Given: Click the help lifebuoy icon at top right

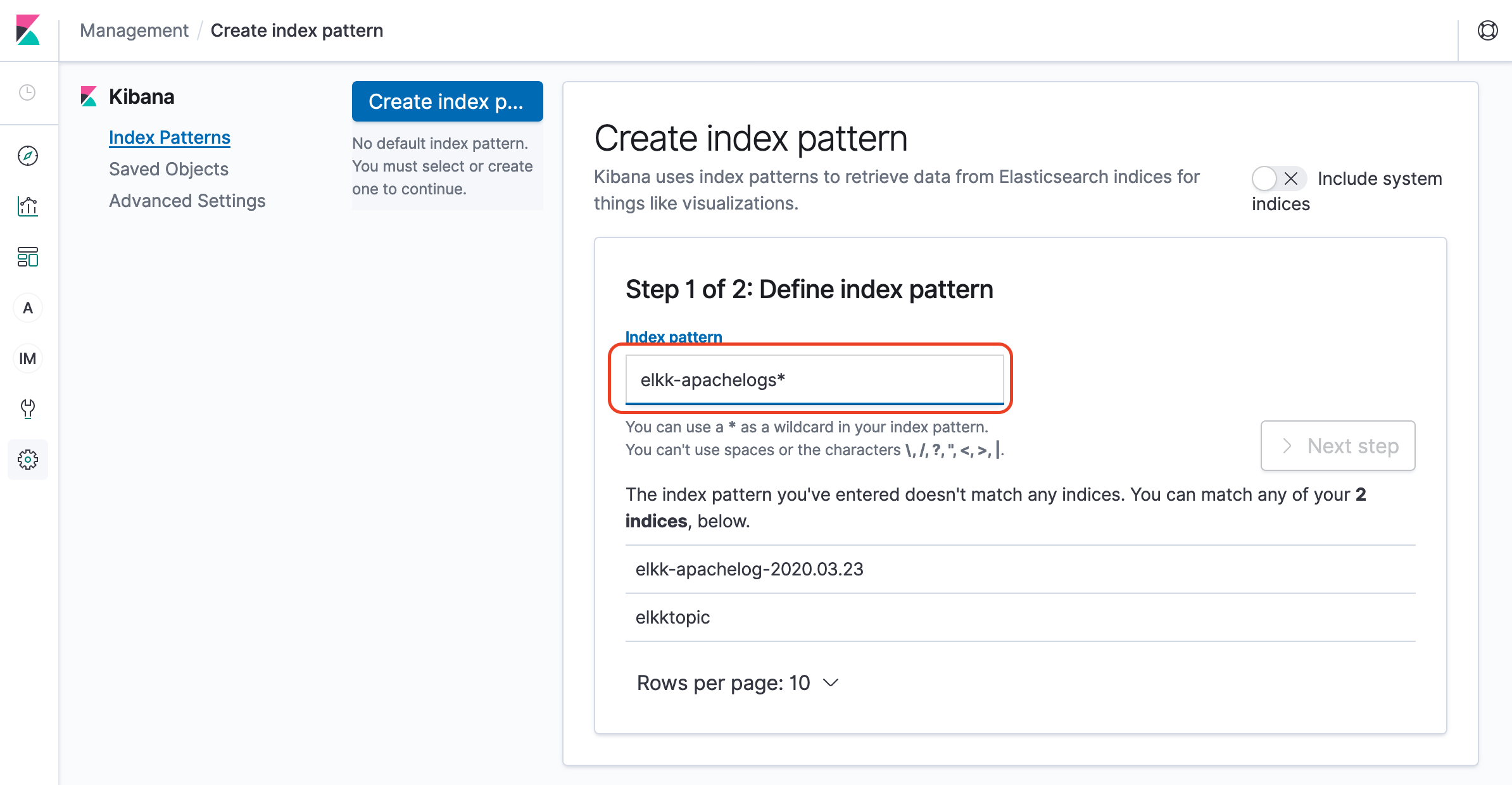Looking at the screenshot, I should (x=1487, y=30).
